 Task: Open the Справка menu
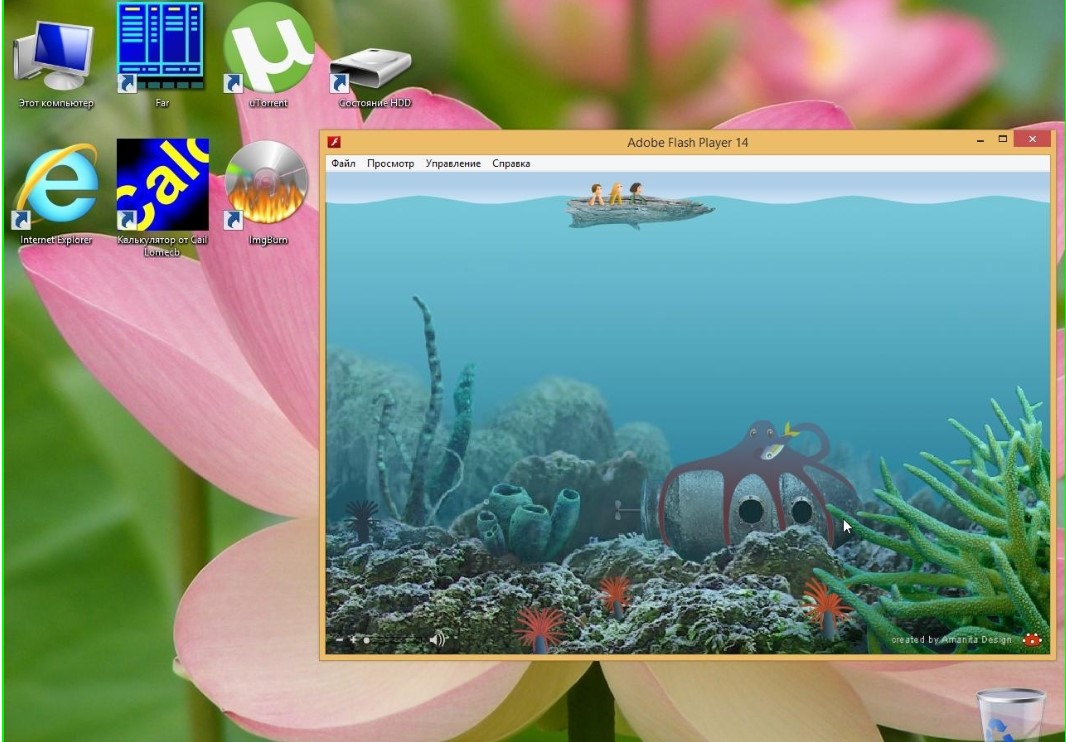tap(511, 163)
